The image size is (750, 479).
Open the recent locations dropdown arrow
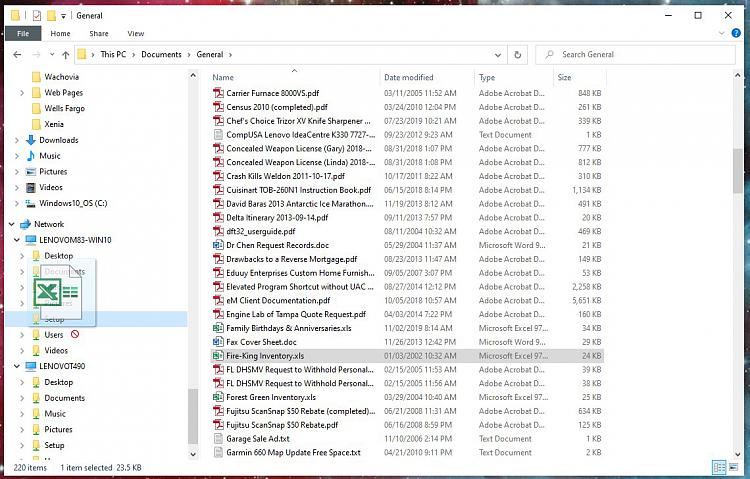[51, 55]
